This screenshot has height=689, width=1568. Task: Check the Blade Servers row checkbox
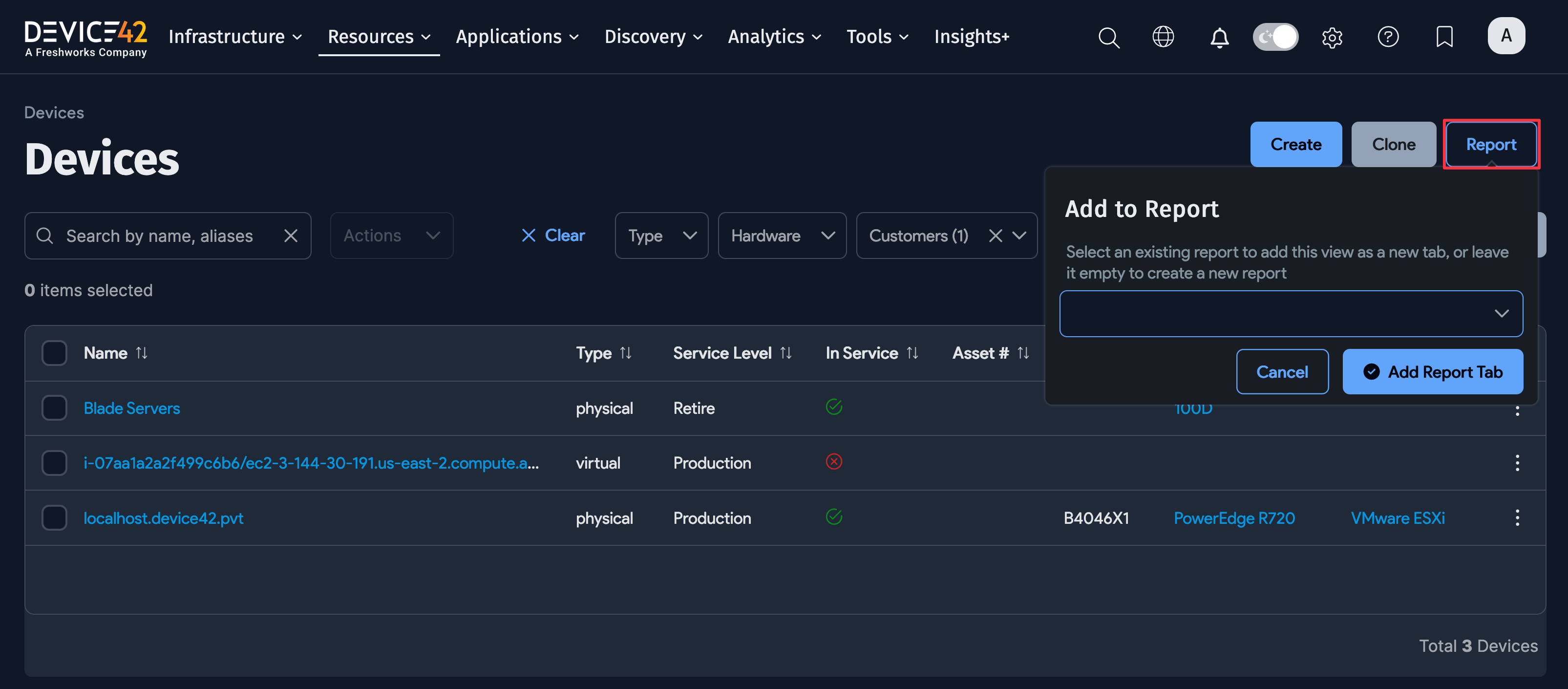[54, 408]
